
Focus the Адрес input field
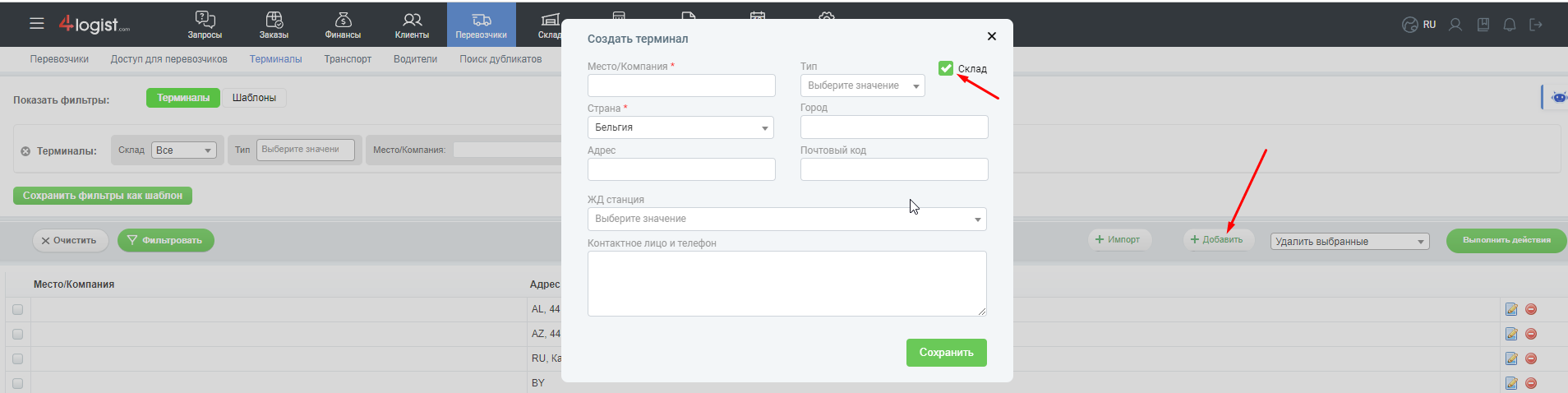tap(681, 169)
